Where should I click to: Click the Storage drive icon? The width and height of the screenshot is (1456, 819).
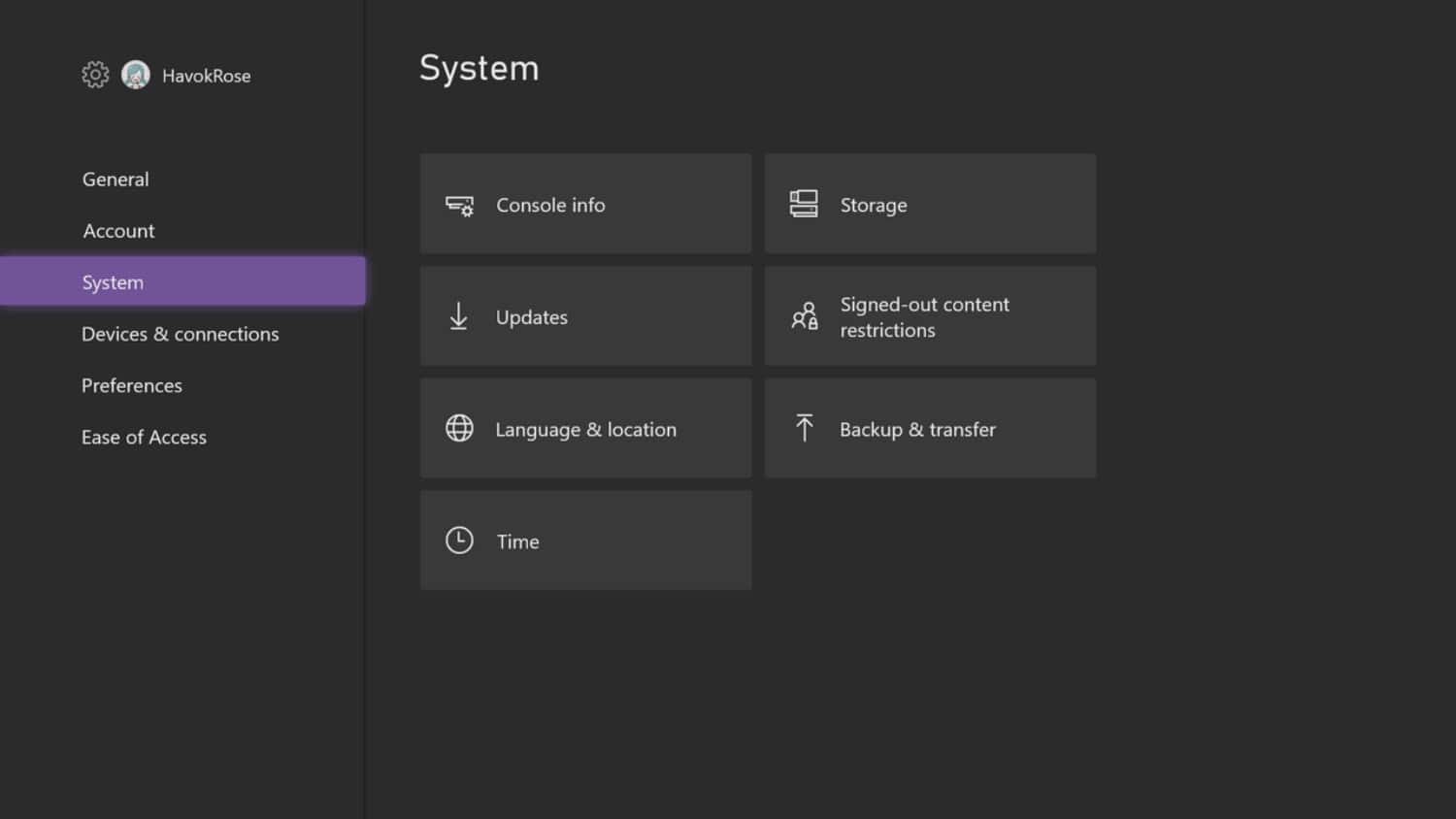point(804,204)
